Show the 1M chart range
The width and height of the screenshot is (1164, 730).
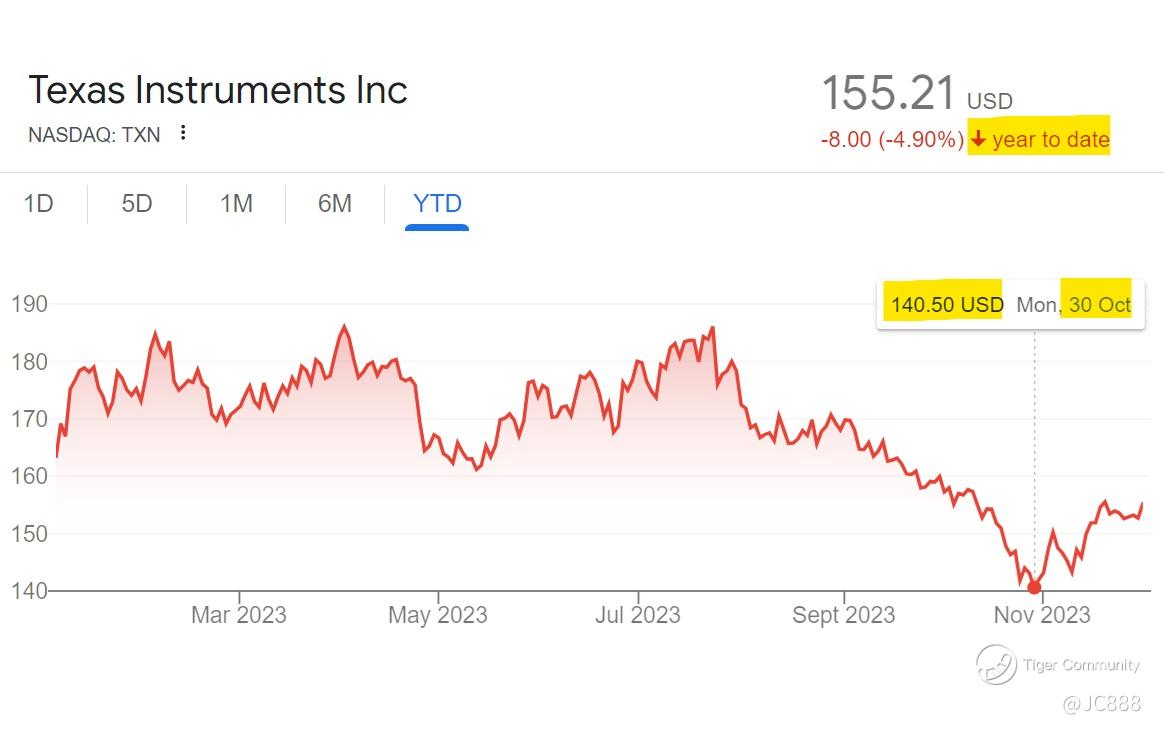pos(236,204)
